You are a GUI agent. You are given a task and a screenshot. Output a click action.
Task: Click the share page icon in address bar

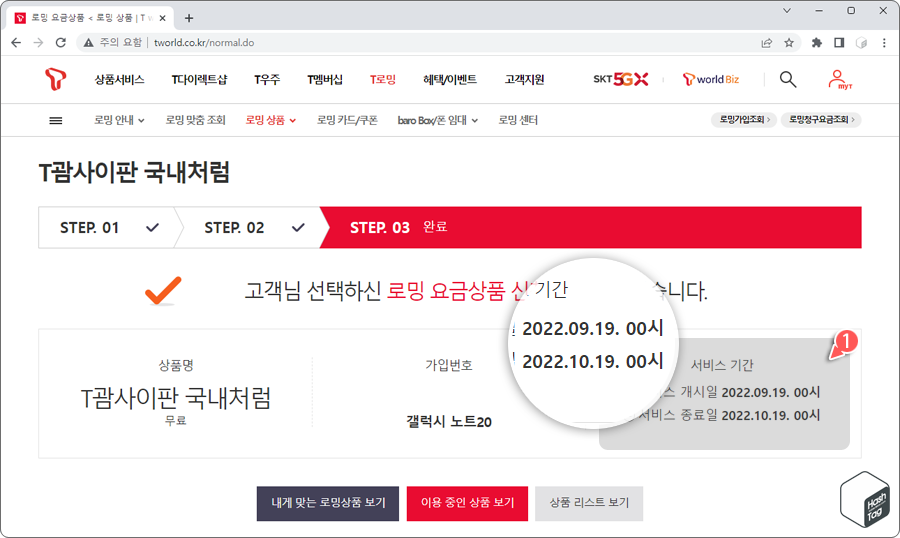tap(766, 42)
